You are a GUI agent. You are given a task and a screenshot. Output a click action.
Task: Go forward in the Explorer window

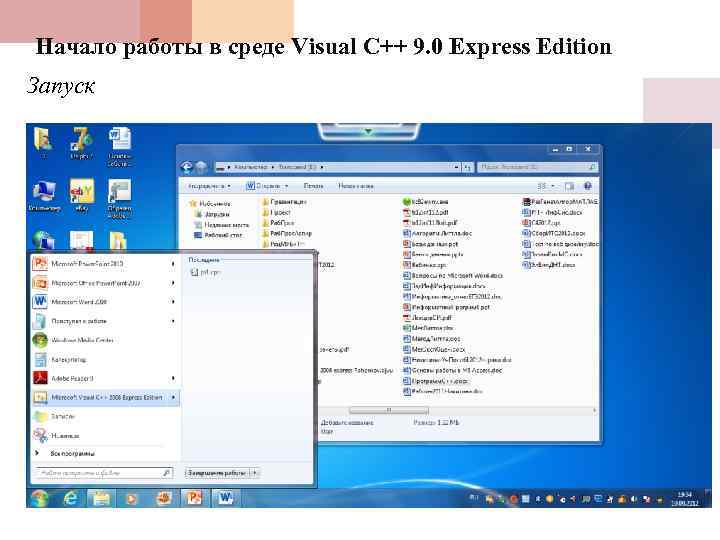tap(201, 168)
